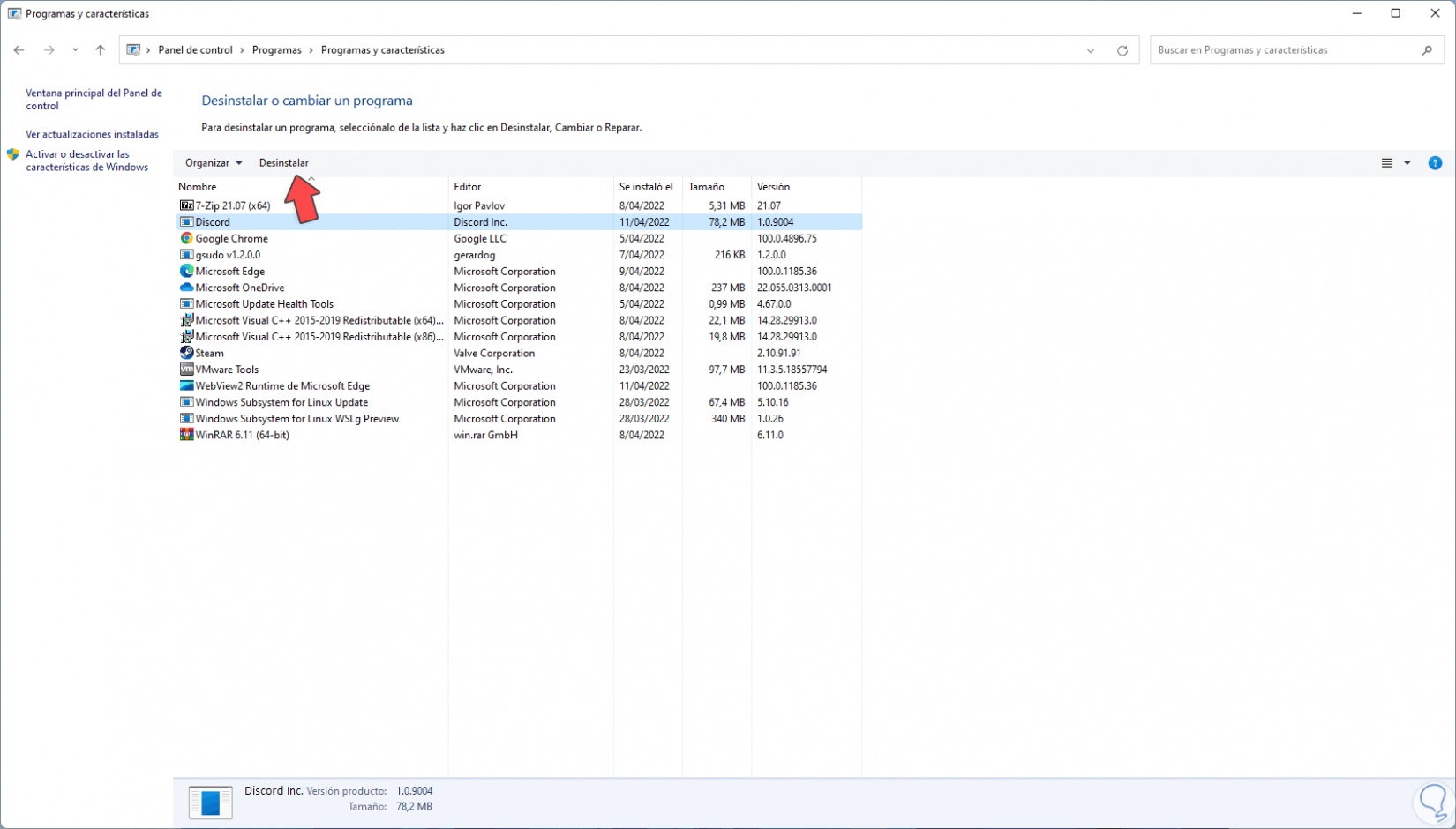Expand the breadcrumb arrow after Programas
Image resolution: width=1456 pixels, height=829 pixels.
311,50
